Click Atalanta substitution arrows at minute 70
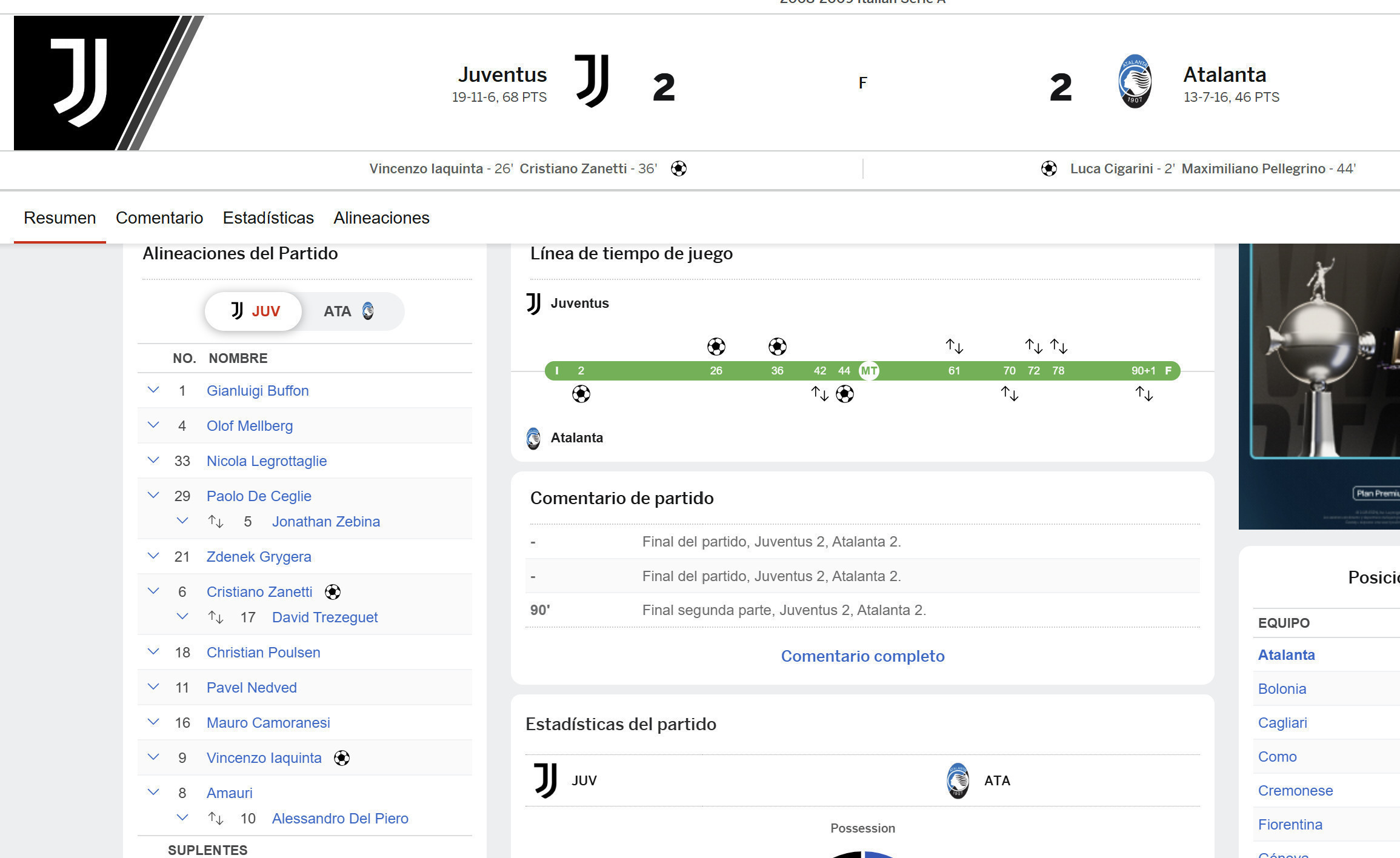 coord(1010,394)
